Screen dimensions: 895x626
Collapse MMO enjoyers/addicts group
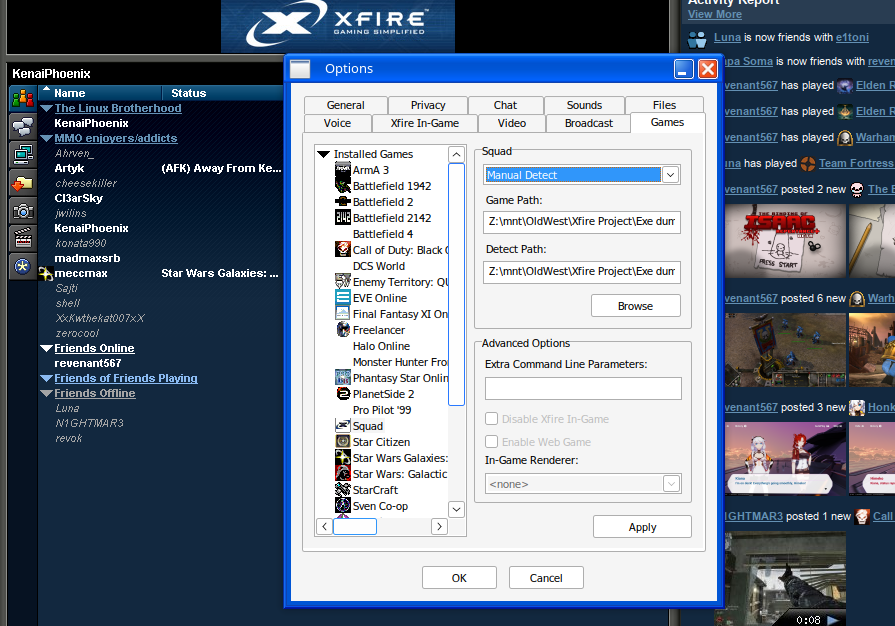pos(46,138)
